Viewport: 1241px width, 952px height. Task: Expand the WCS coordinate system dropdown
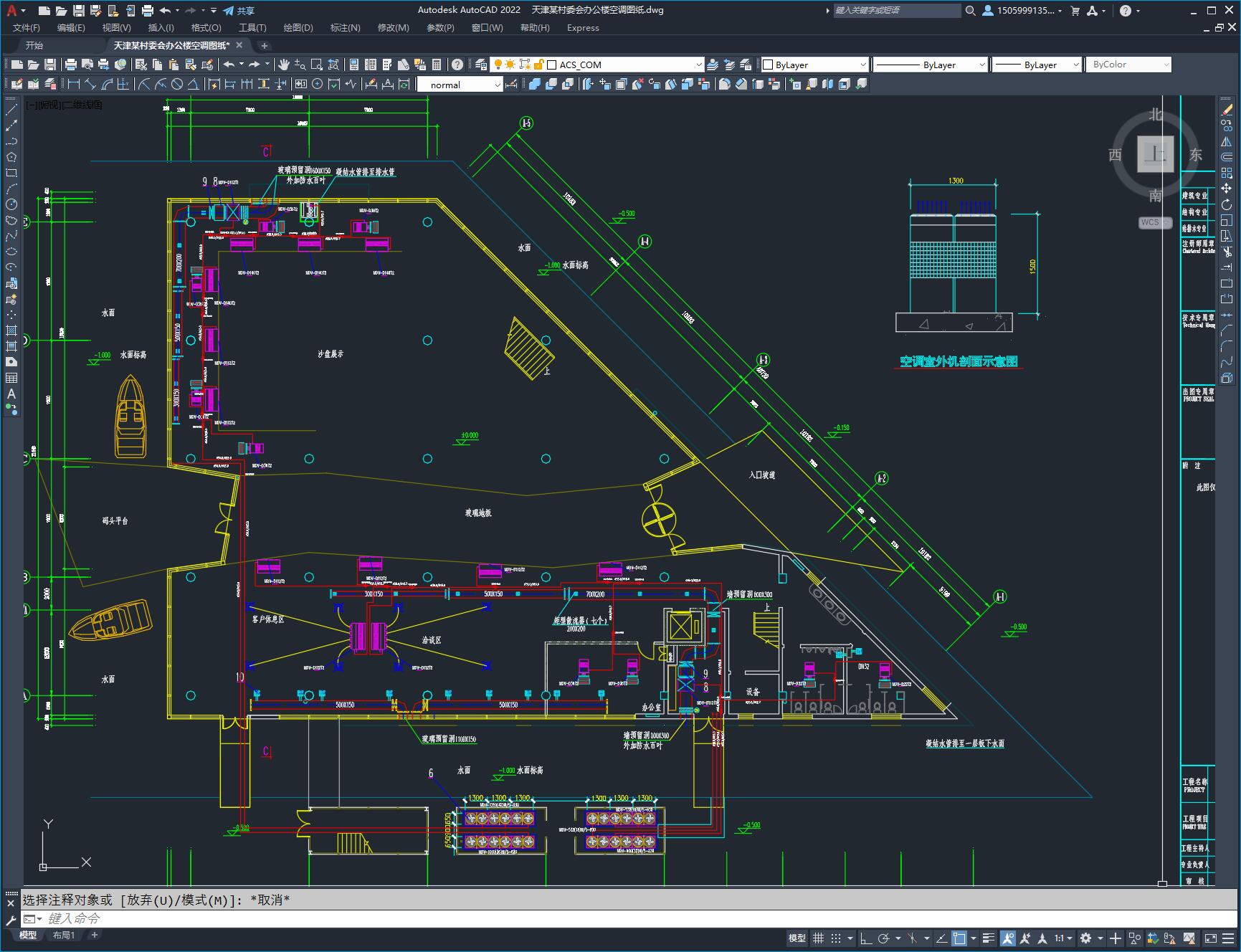click(x=1155, y=222)
